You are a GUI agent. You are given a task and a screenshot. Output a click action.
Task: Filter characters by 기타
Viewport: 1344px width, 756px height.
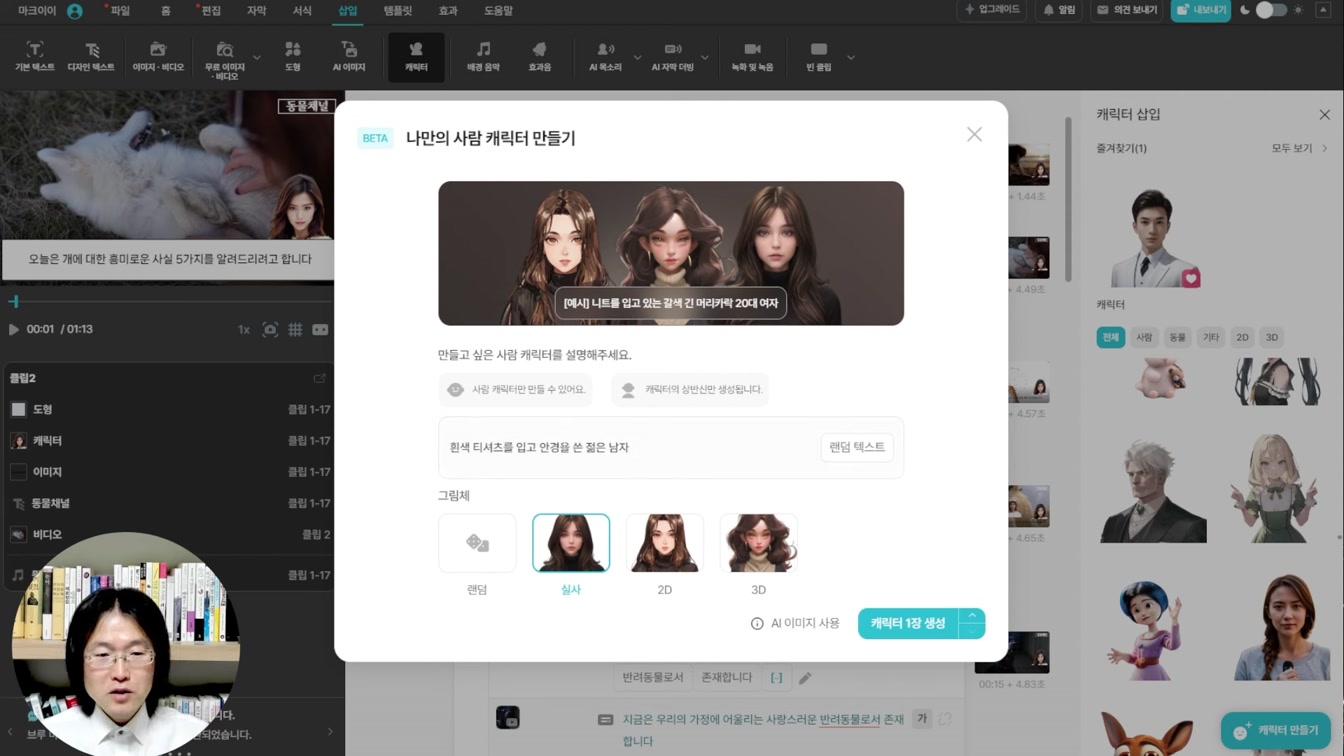coord(1211,337)
